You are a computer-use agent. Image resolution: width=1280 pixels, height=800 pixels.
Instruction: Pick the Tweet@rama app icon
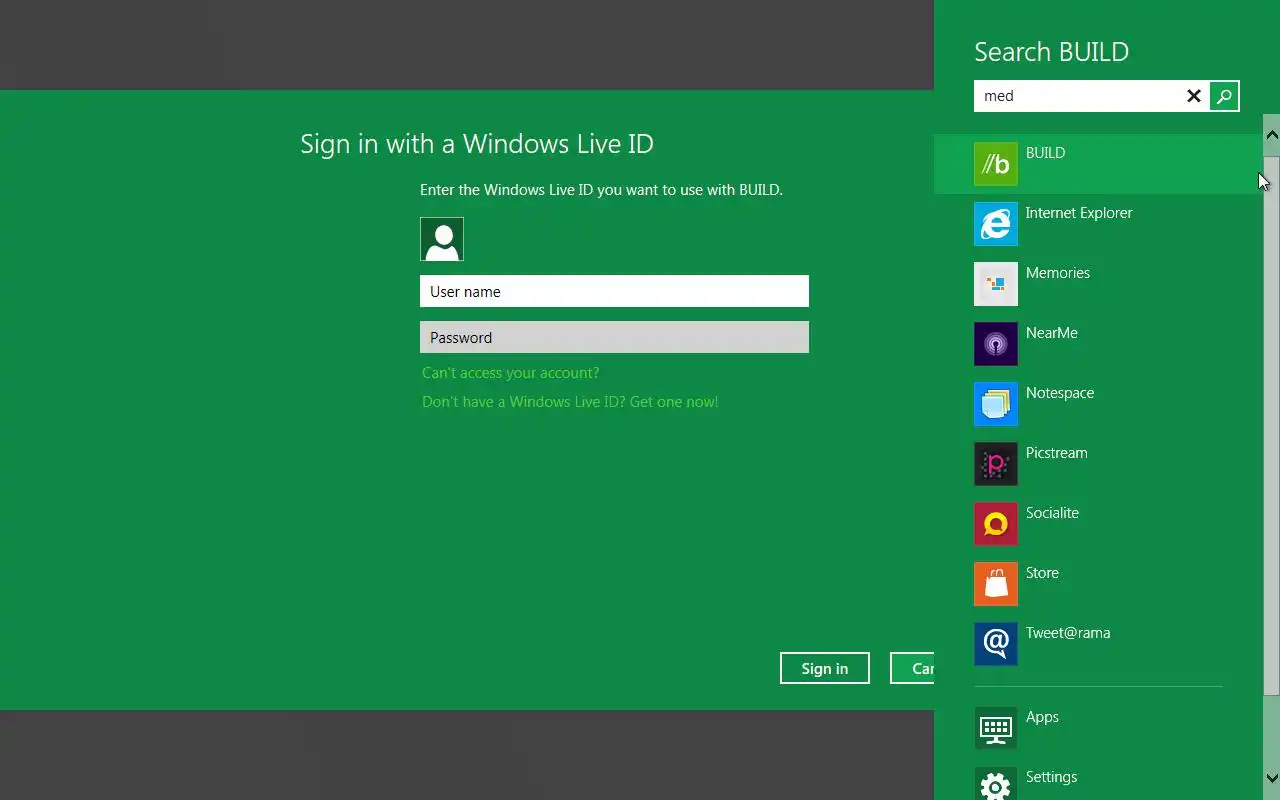[x=996, y=644]
